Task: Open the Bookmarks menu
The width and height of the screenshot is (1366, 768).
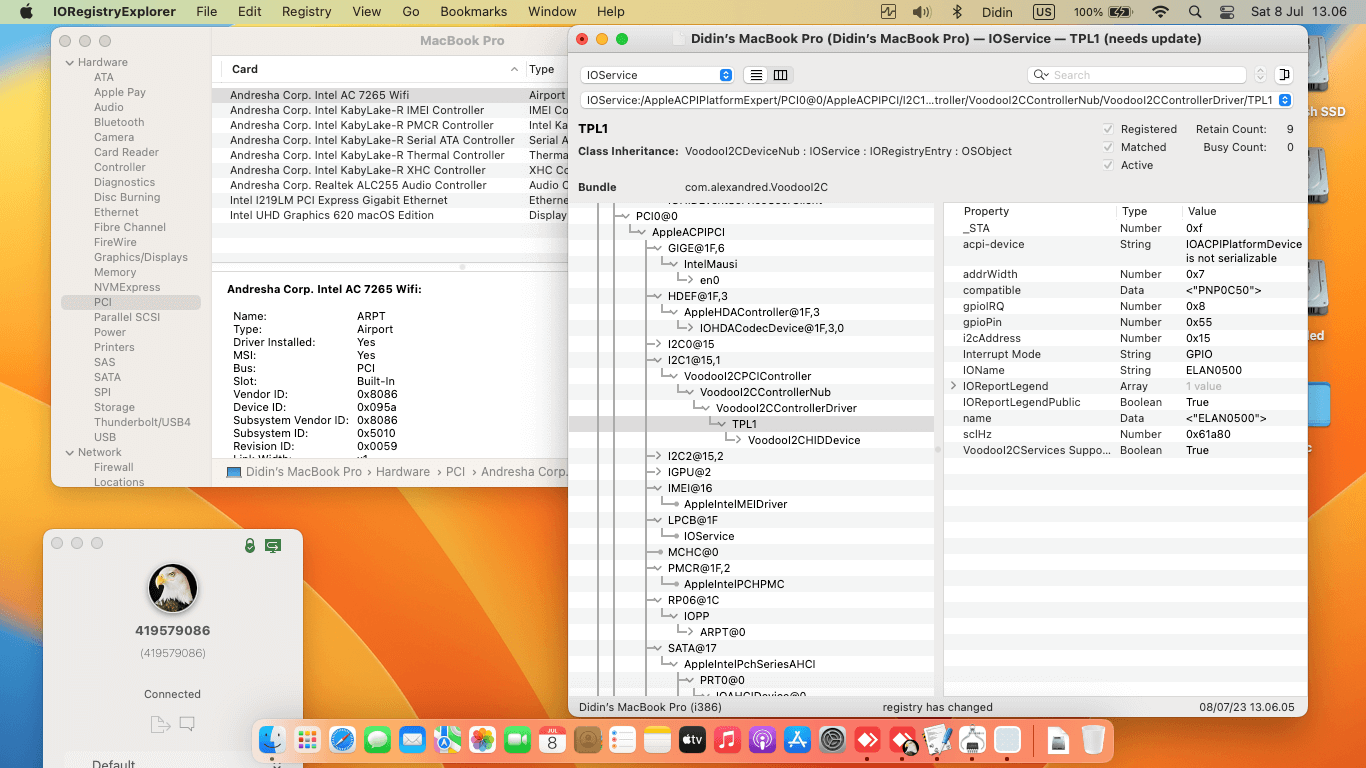Action: pos(473,12)
